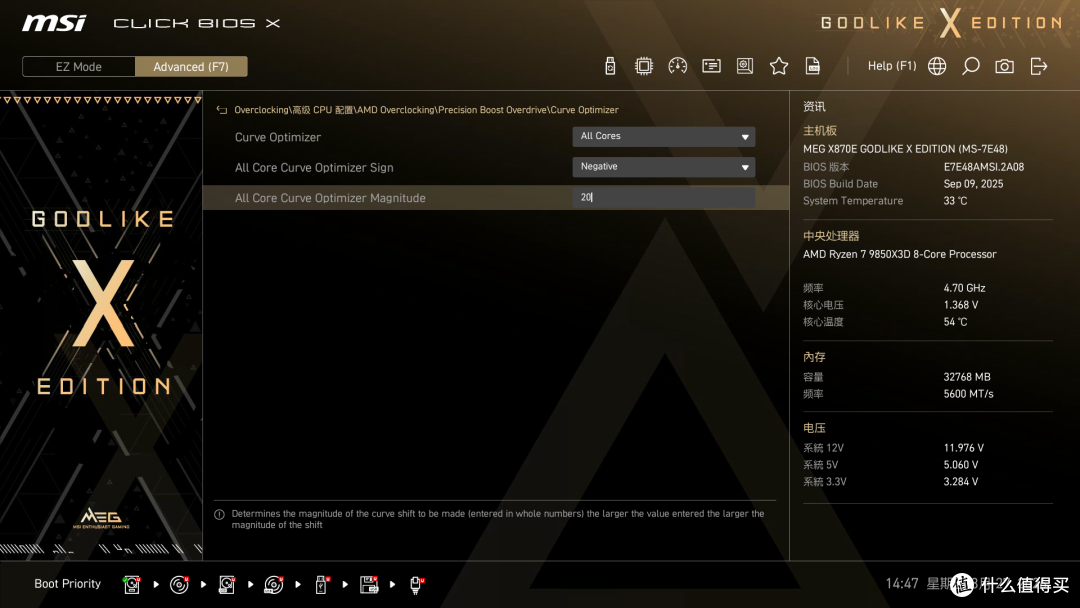
Task: Click the 4.70 GHz frequency value
Action: tap(964, 288)
